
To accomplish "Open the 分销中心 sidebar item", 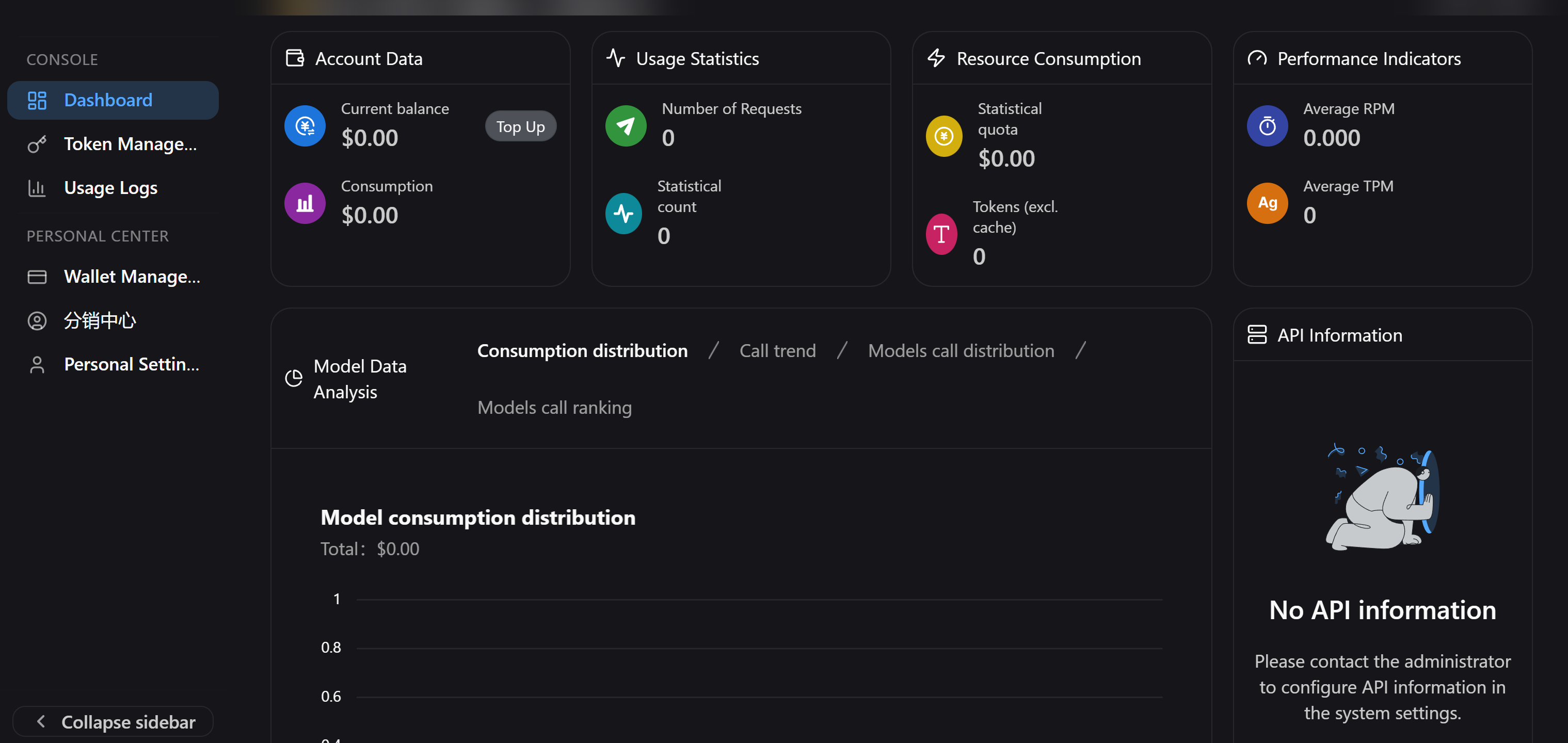I will pyautogui.click(x=113, y=321).
